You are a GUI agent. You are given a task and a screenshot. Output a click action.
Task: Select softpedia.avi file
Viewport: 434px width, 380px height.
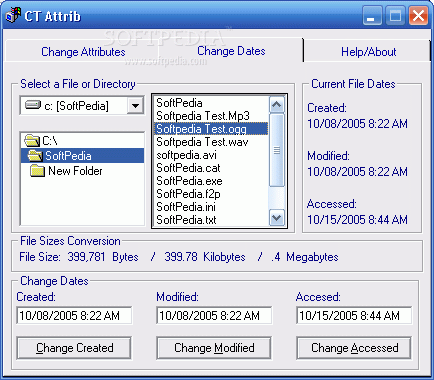(211, 155)
